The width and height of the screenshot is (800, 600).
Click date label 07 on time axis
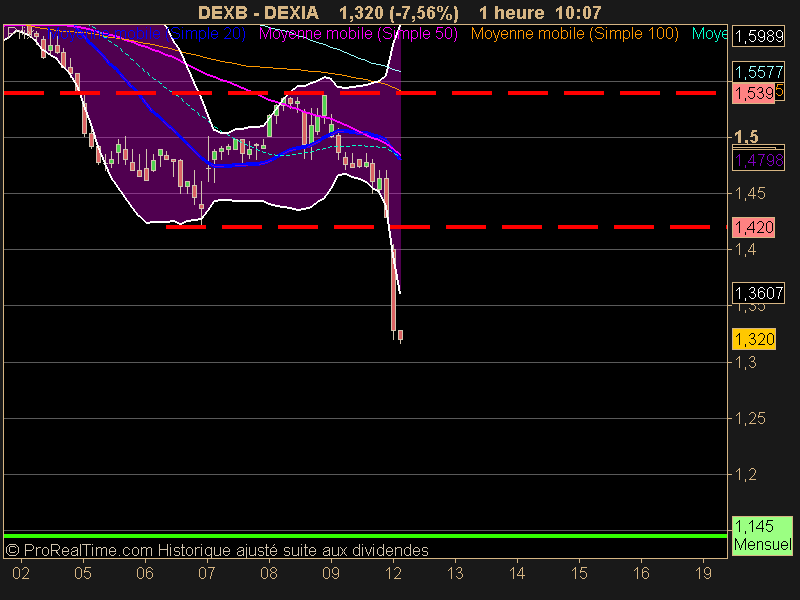[207, 573]
